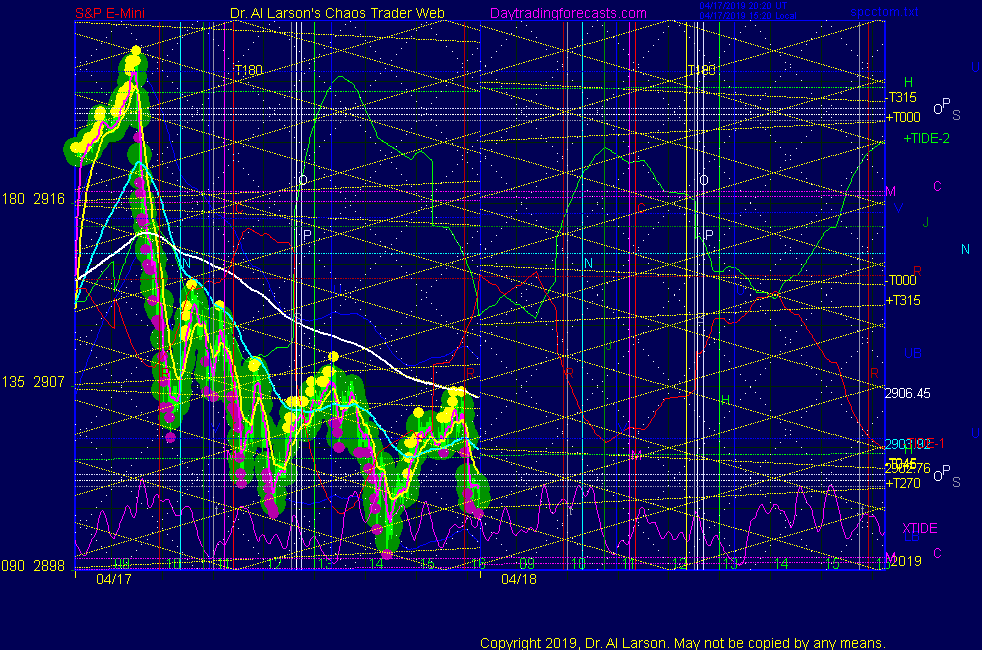982x650 pixels.
Task: Click the T180 label in the 04/17 panel
Action: (x=249, y=70)
